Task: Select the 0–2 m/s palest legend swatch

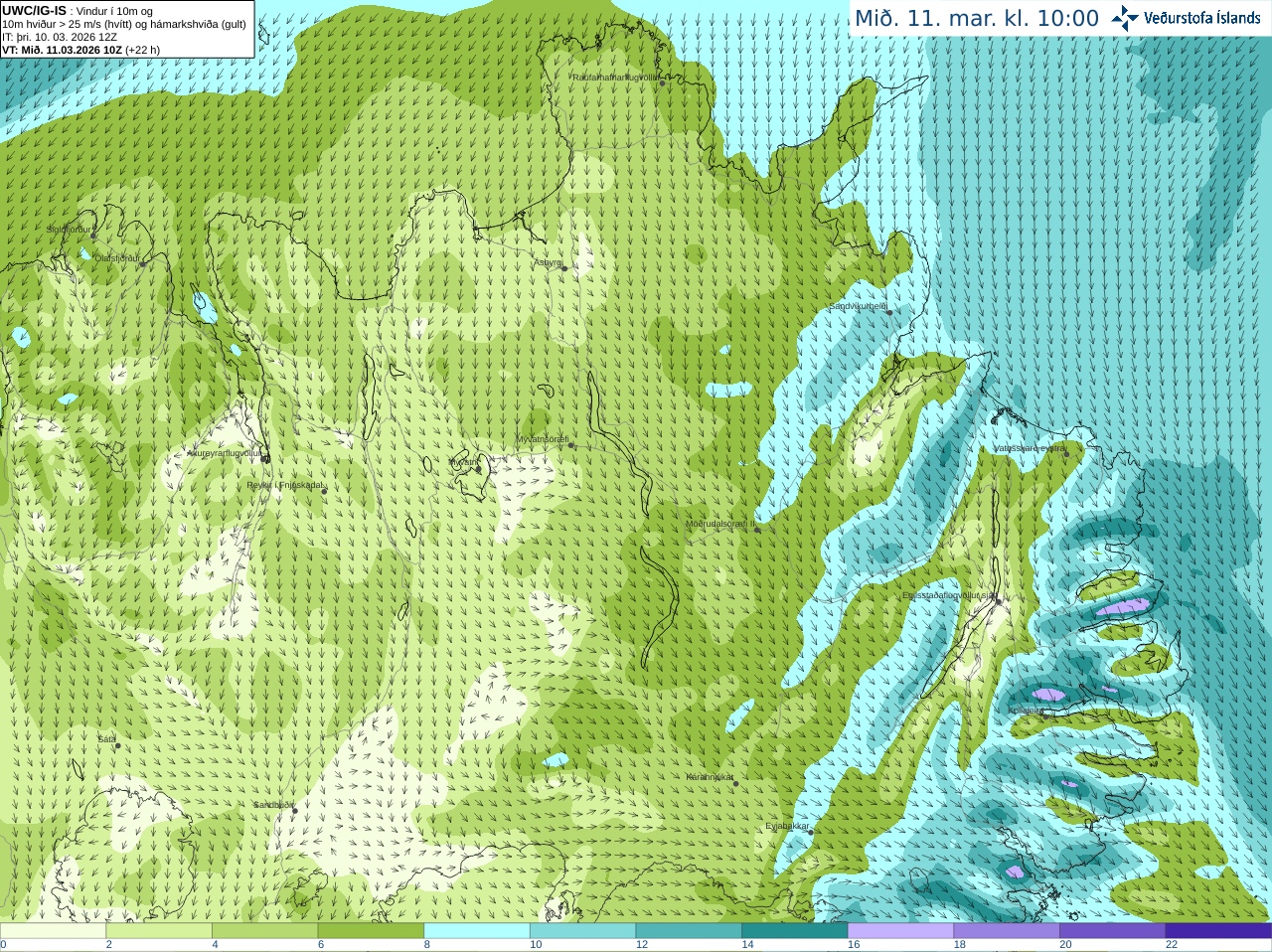Action: point(53,931)
